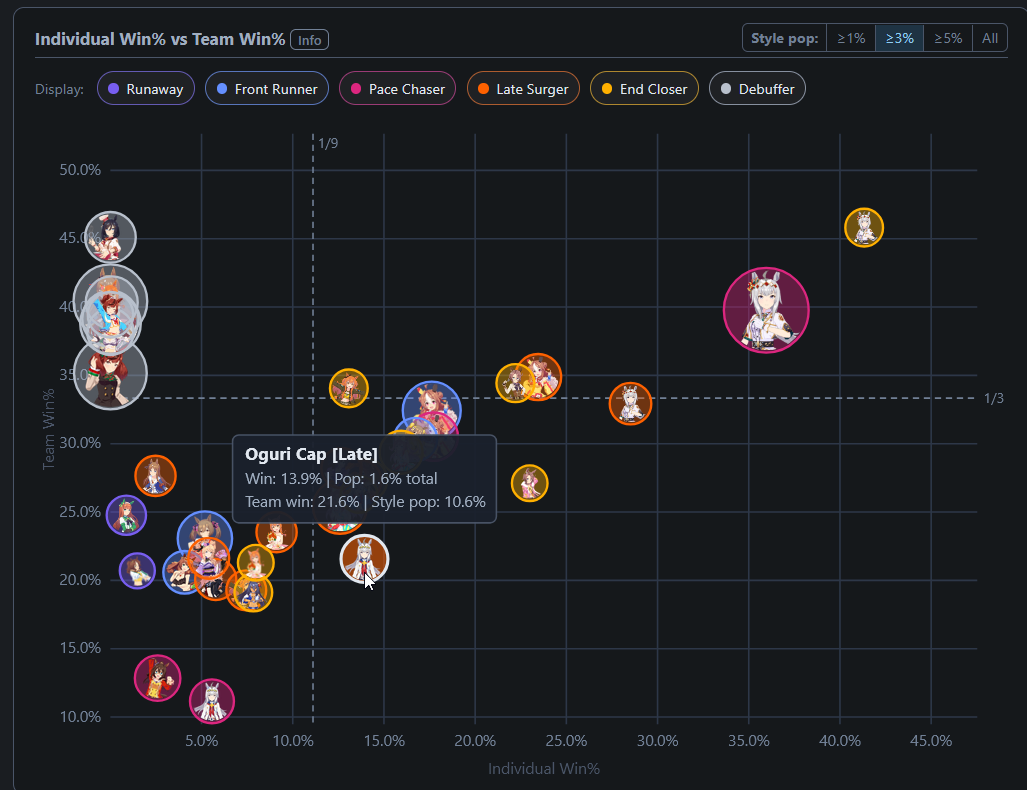Show All style pop entries

pos(990,38)
